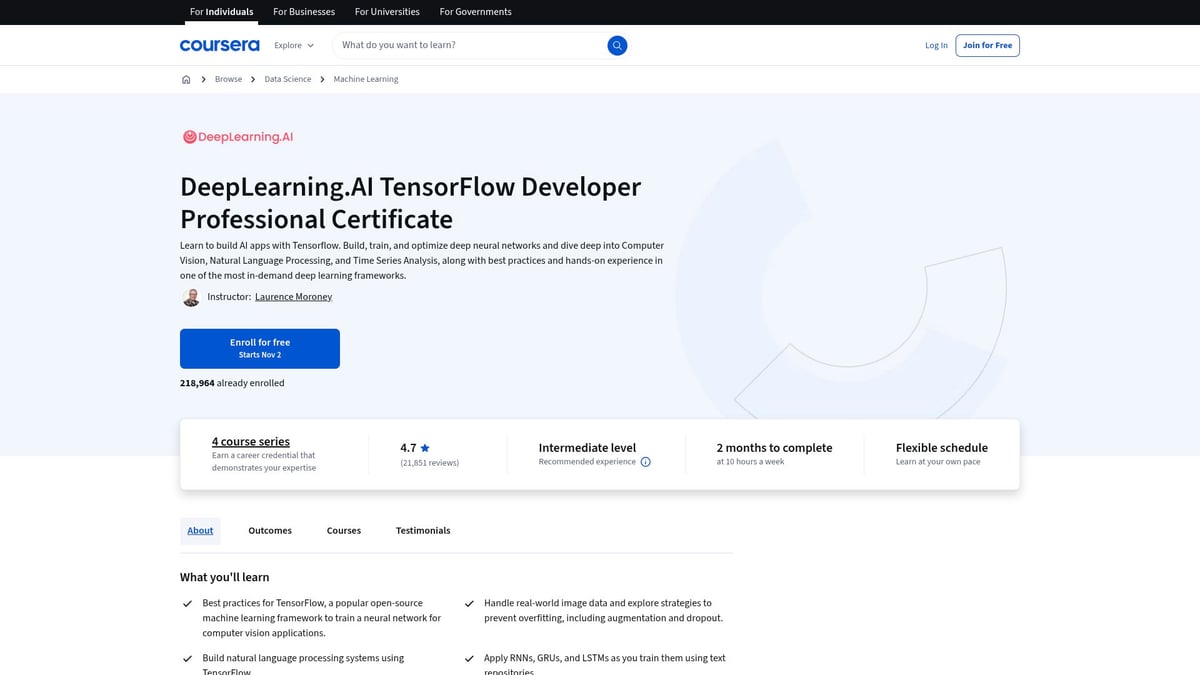The image size is (1200, 675).
Task: Click checkmark beside 'Handle real-world image data'
Action: click(469, 604)
